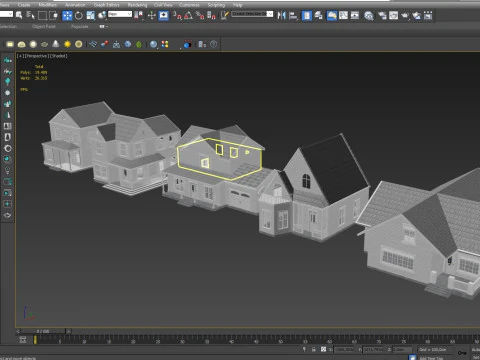Open the Graph Editors menu
This screenshot has width=480, height=360.
pyautogui.click(x=106, y=5)
